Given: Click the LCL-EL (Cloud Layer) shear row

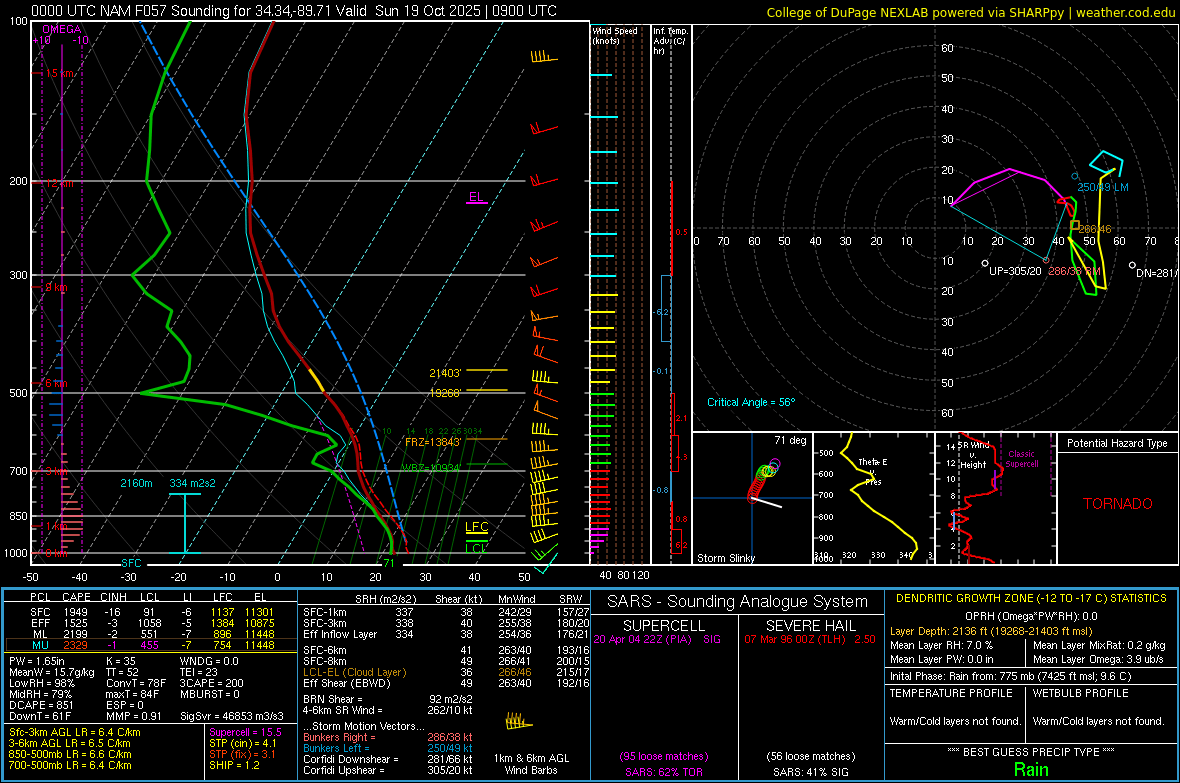Looking at the screenshot, I should pos(446,672).
